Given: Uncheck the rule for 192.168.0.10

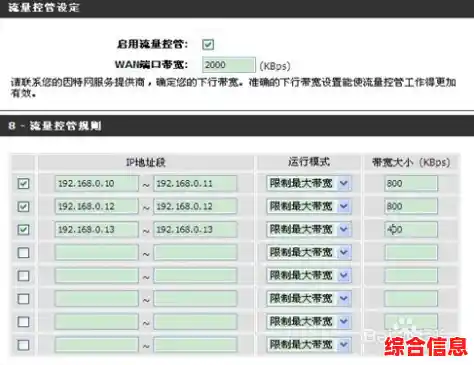Looking at the screenshot, I should click(x=23, y=183).
